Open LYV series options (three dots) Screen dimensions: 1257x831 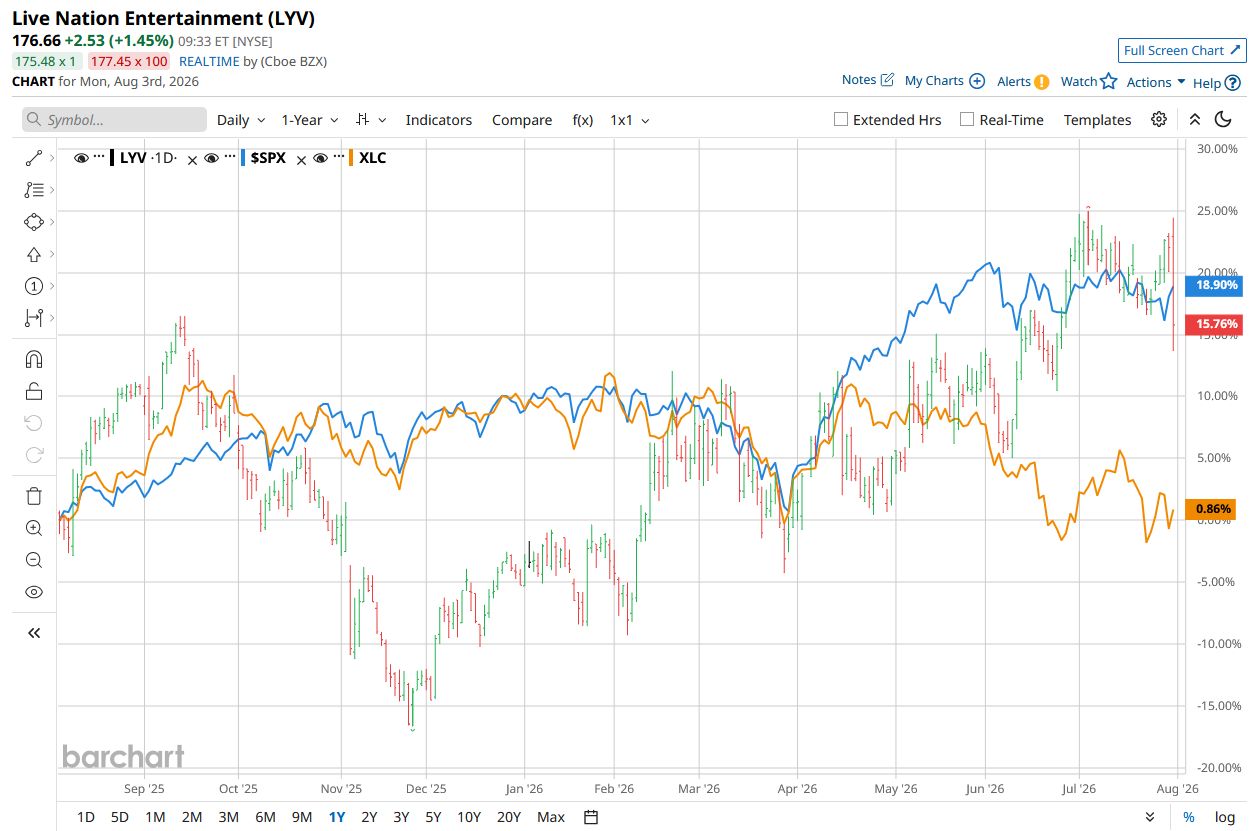click(99, 158)
